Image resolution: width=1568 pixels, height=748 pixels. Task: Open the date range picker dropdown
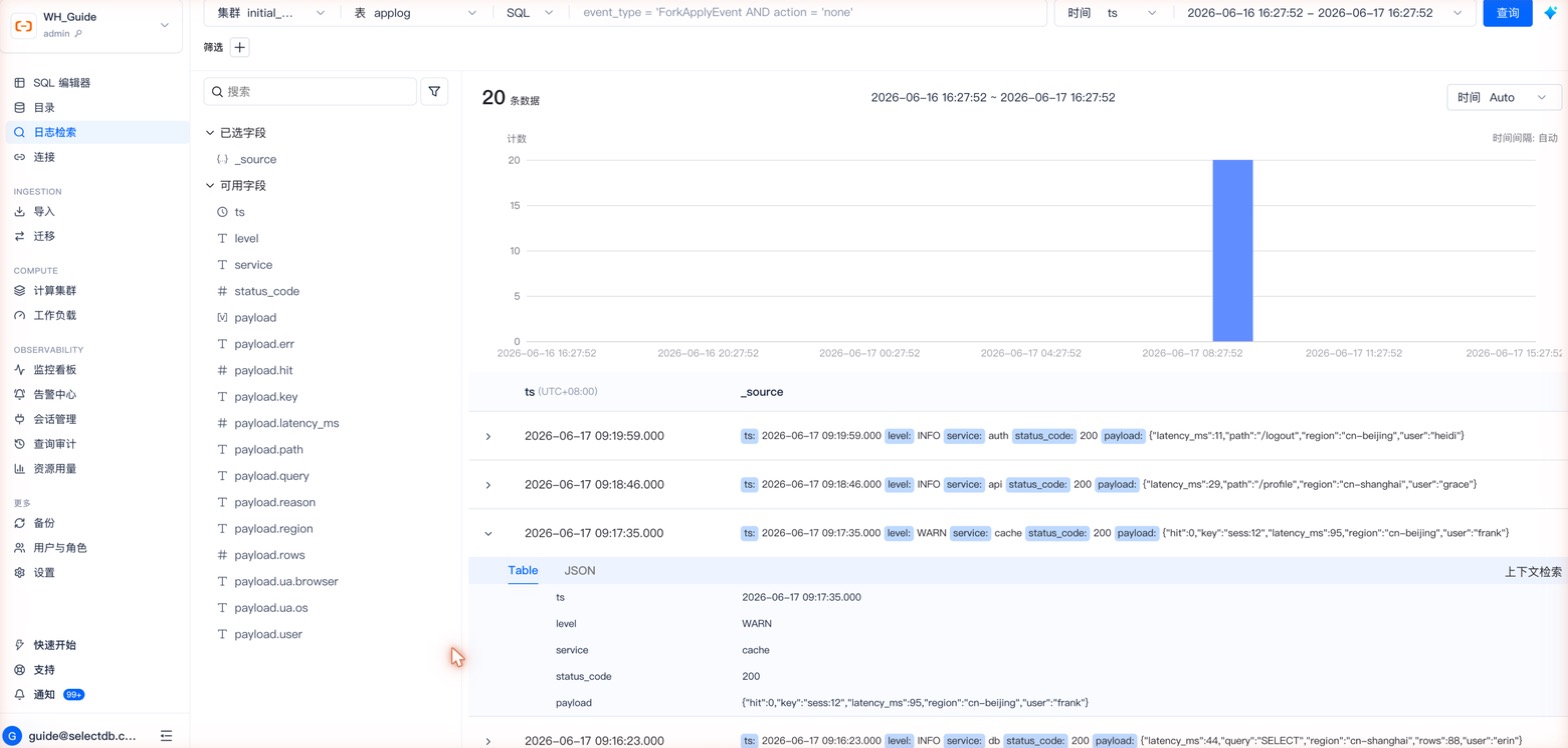1323,13
